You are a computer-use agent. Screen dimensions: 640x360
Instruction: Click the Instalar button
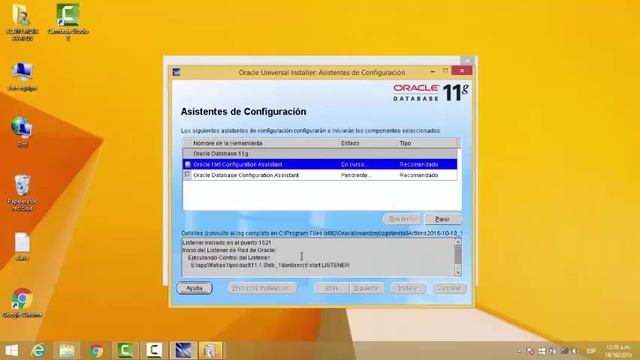click(408, 288)
